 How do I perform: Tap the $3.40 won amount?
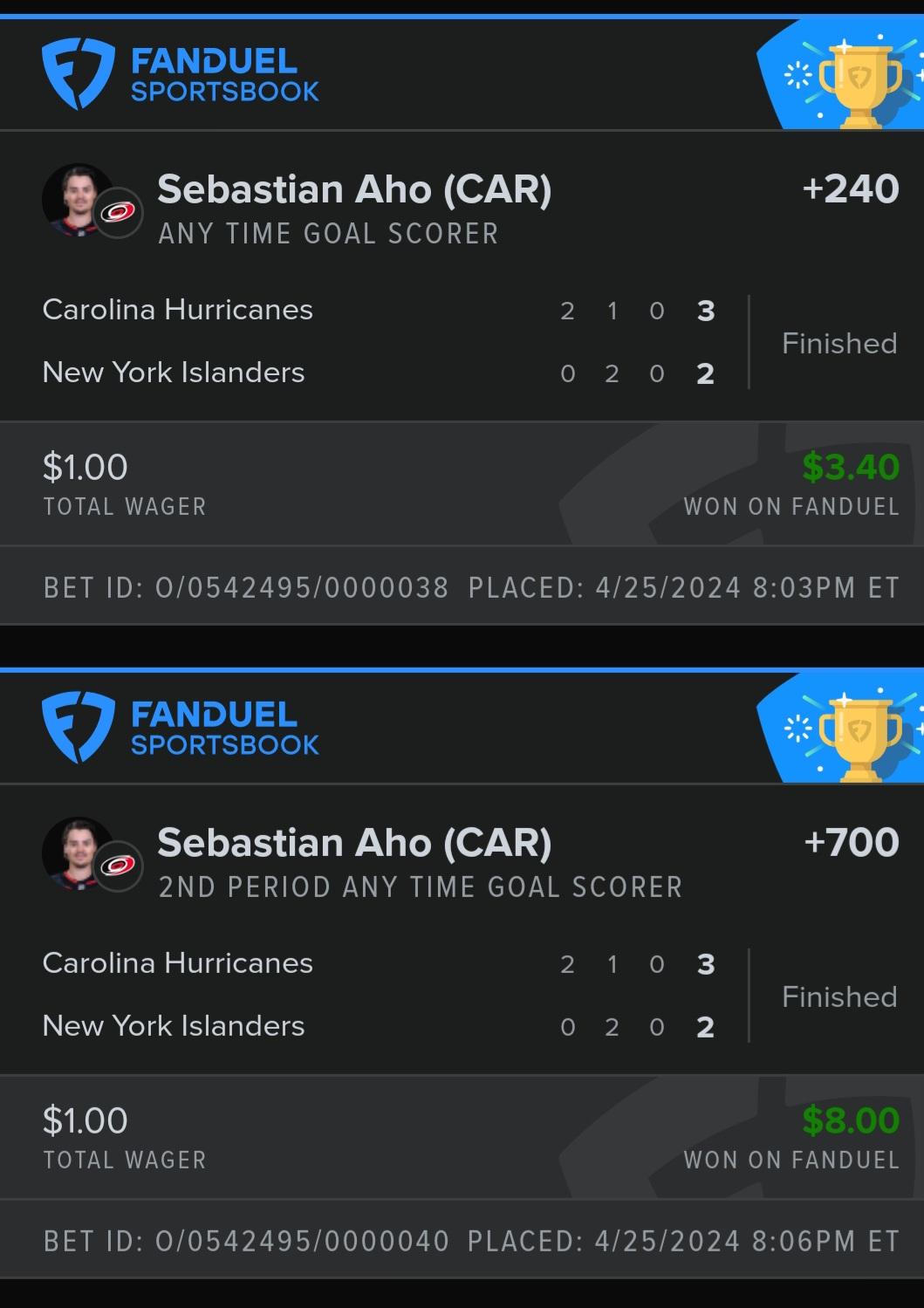pos(851,467)
